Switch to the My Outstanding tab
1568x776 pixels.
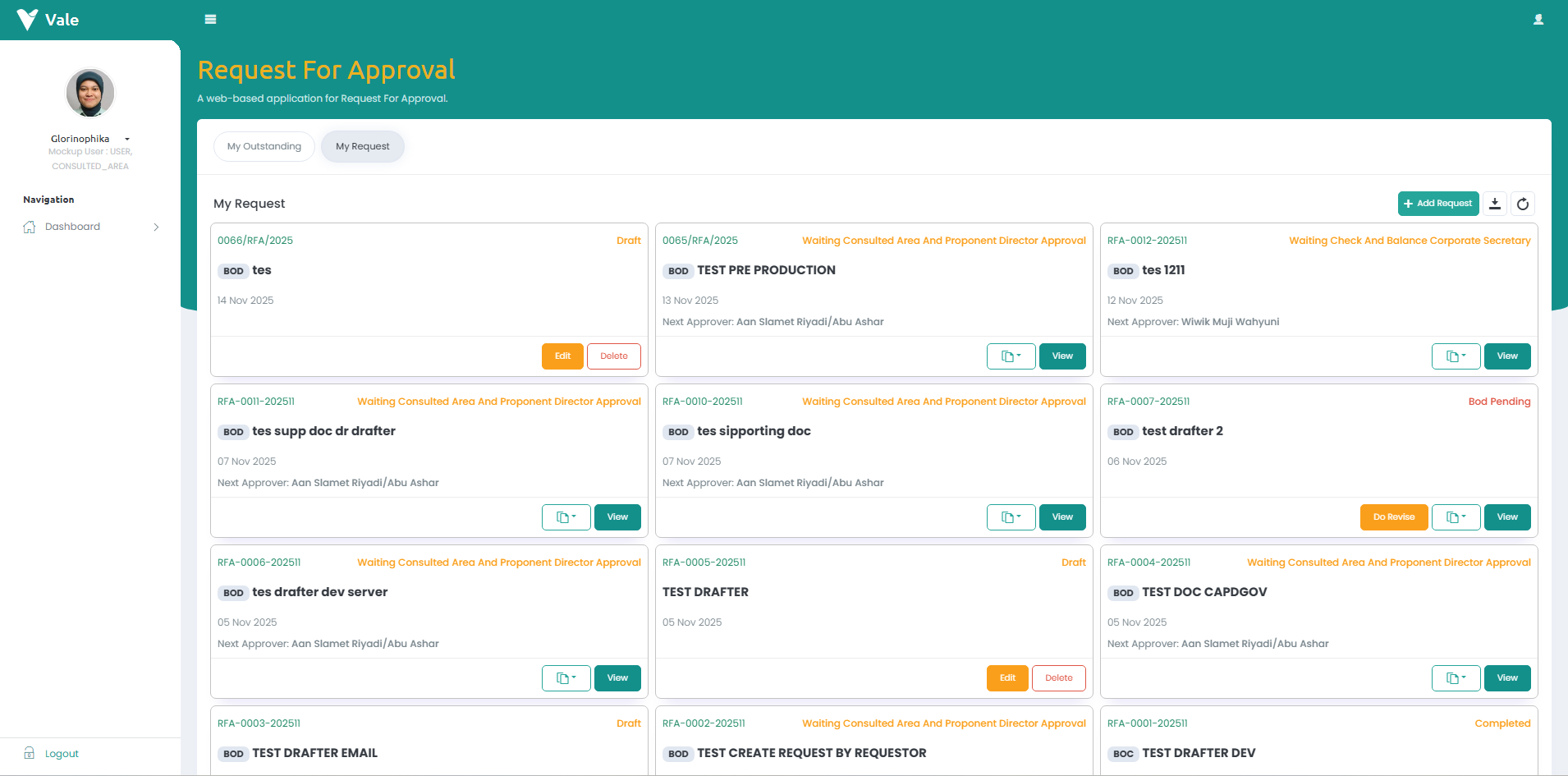264,146
